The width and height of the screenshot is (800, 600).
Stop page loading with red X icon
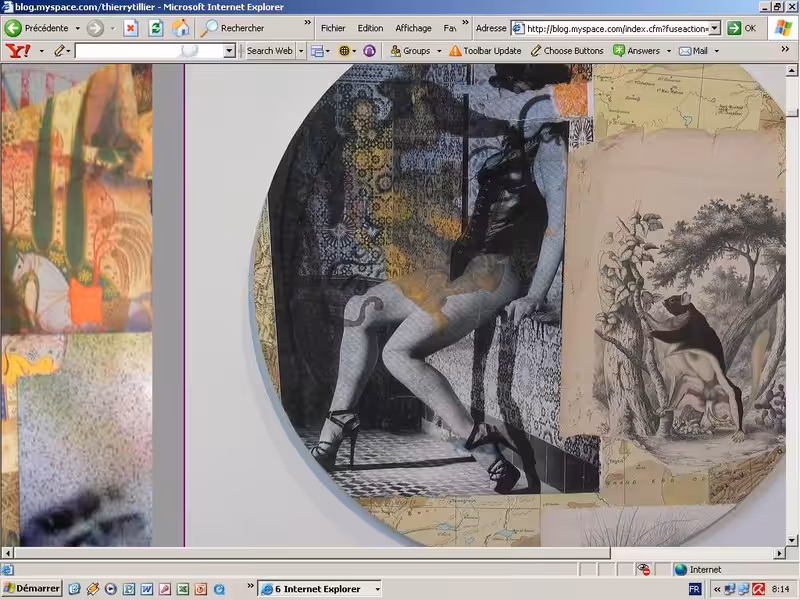coord(131,28)
